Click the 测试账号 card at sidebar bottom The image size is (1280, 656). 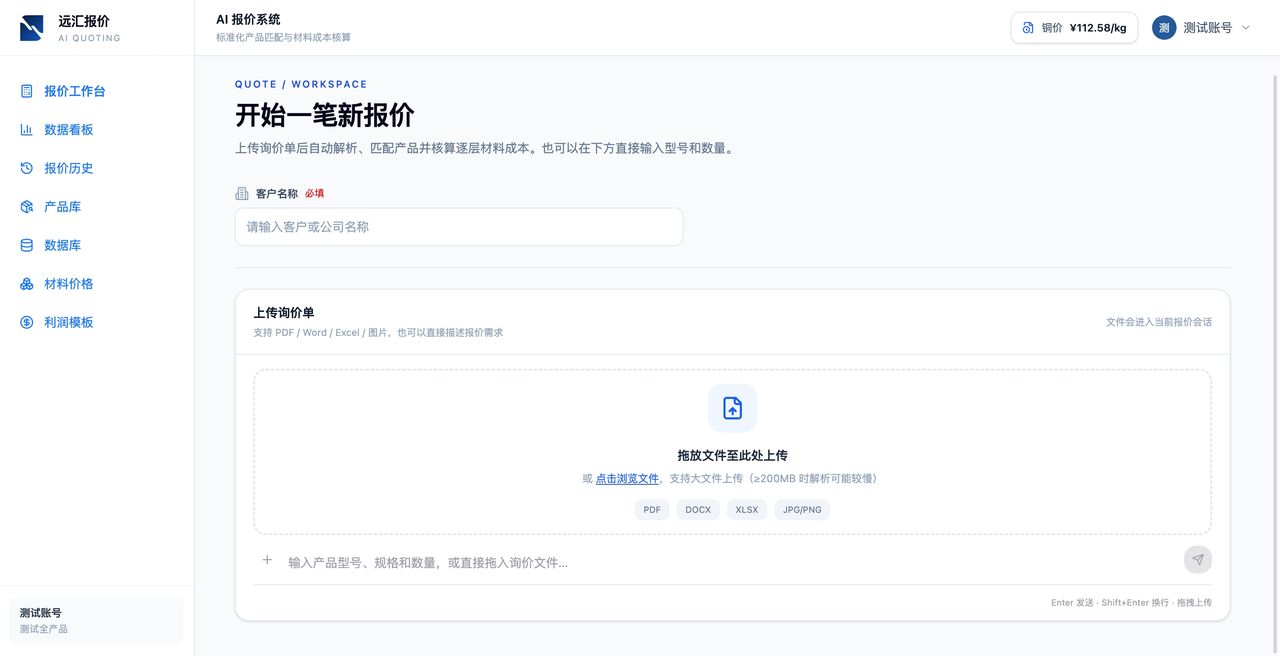coord(96,621)
